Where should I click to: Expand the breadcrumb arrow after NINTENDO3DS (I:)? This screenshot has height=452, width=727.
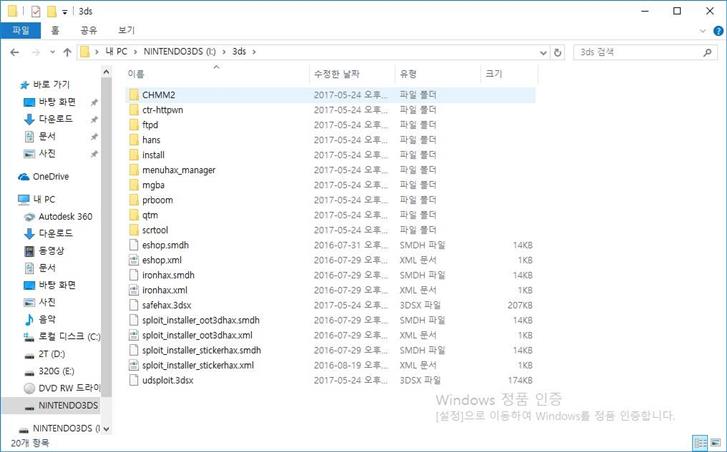(224, 52)
